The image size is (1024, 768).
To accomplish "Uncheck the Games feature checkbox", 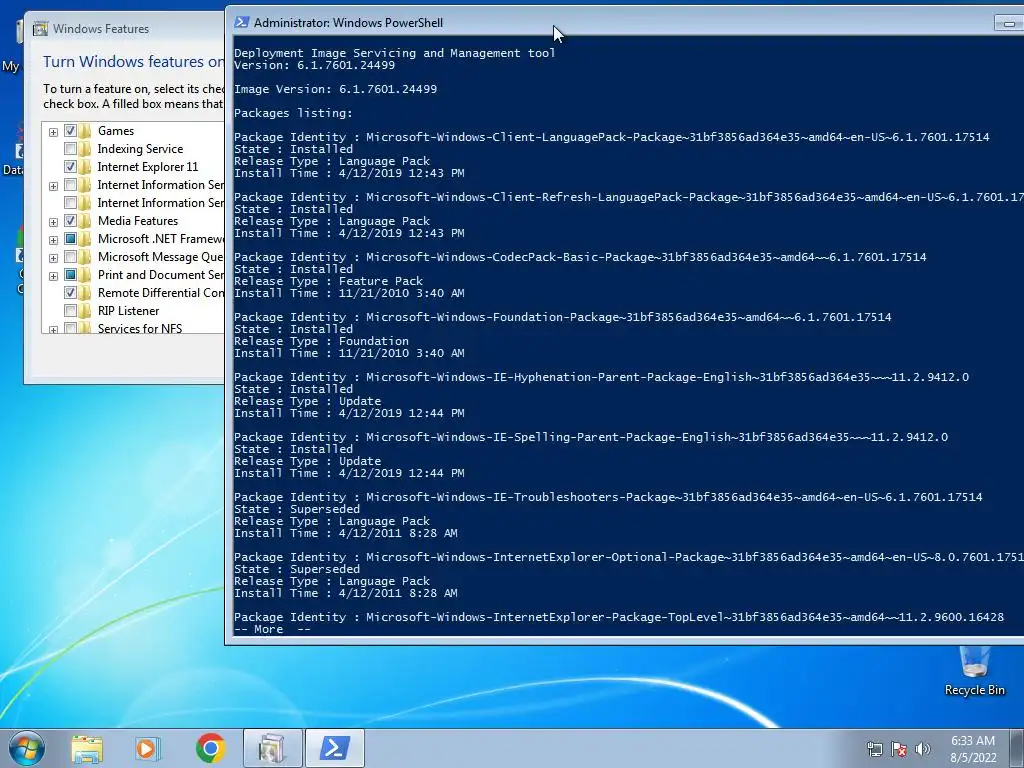I will 70,131.
